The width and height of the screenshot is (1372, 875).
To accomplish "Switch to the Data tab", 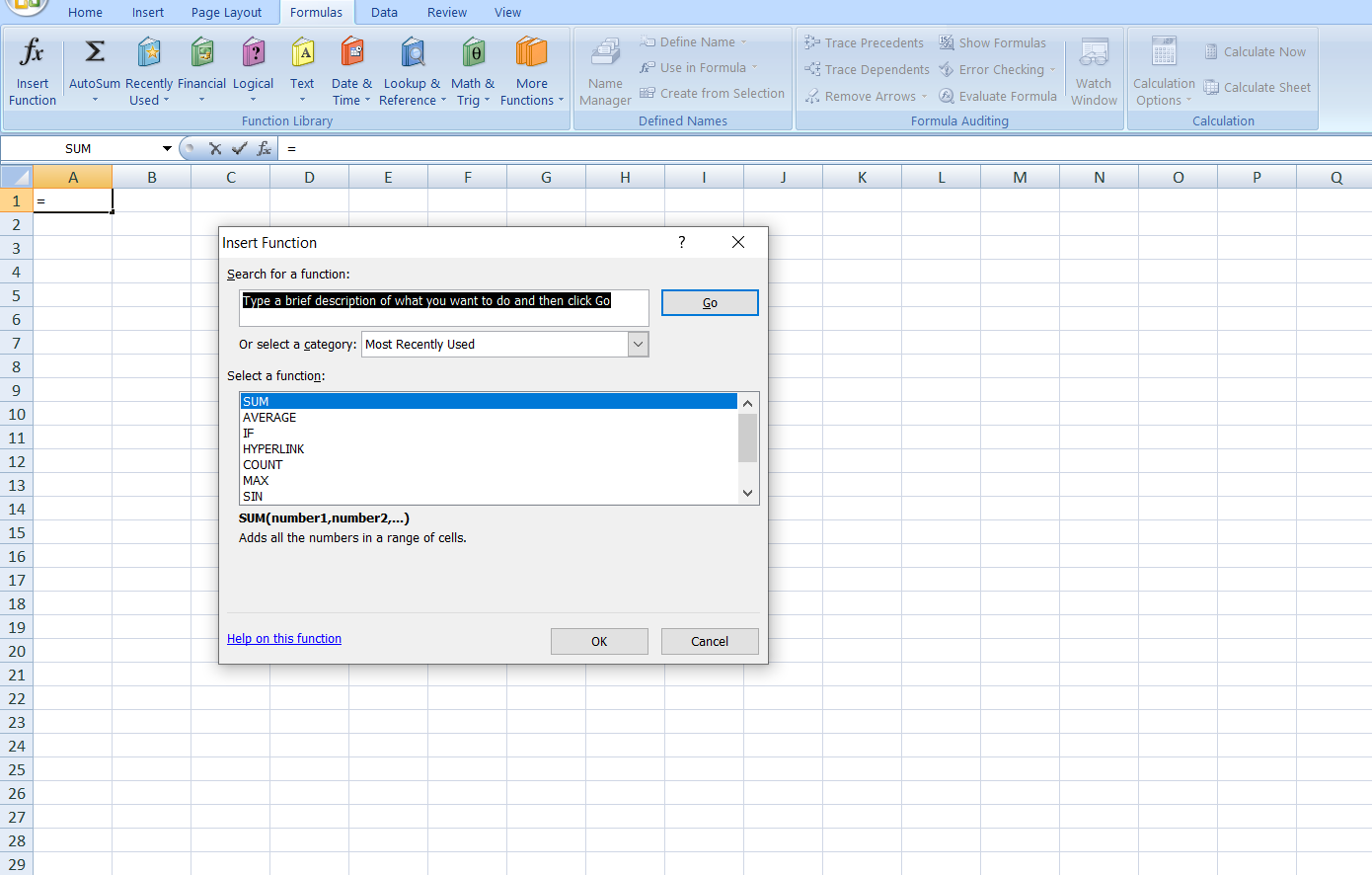I will (384, 12).
